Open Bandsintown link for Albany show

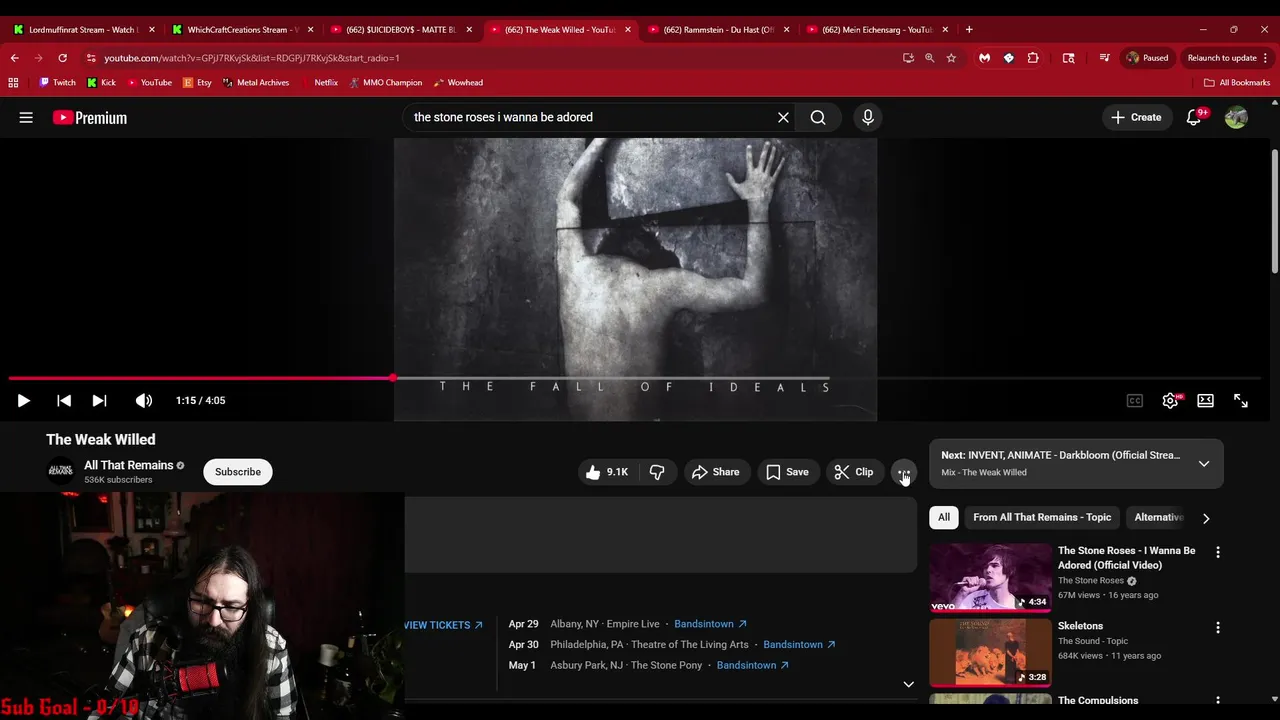[x=710, y=624]
